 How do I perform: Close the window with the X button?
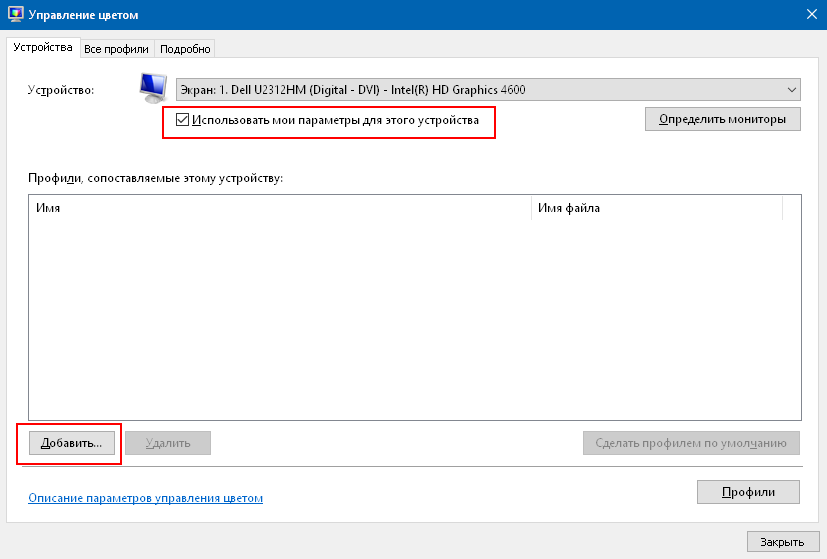(811, 15)
